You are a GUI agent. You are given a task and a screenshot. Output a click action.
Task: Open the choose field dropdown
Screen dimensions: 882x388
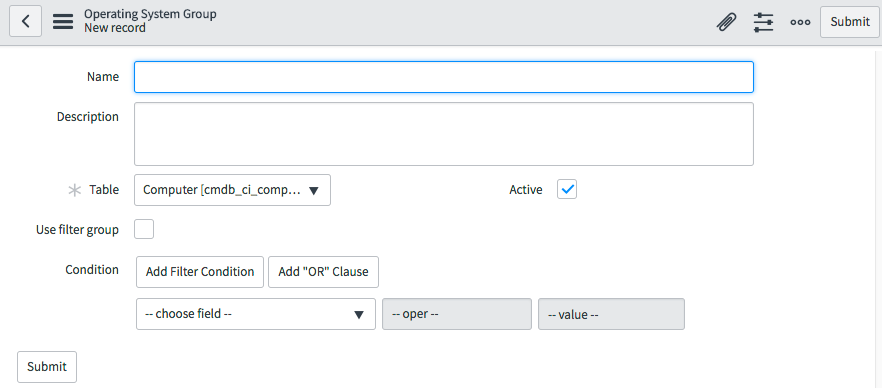(x=256, y=314)
